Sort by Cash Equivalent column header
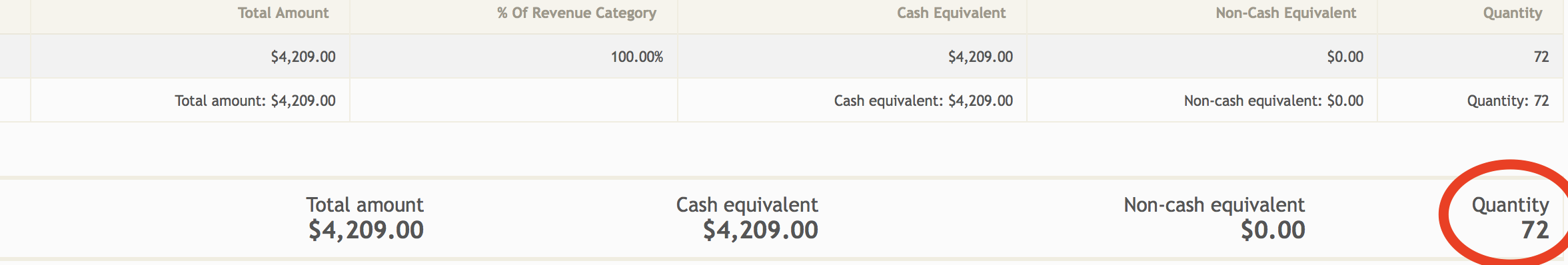This screenshot has height=265, width=1568. tap(951, 13)
